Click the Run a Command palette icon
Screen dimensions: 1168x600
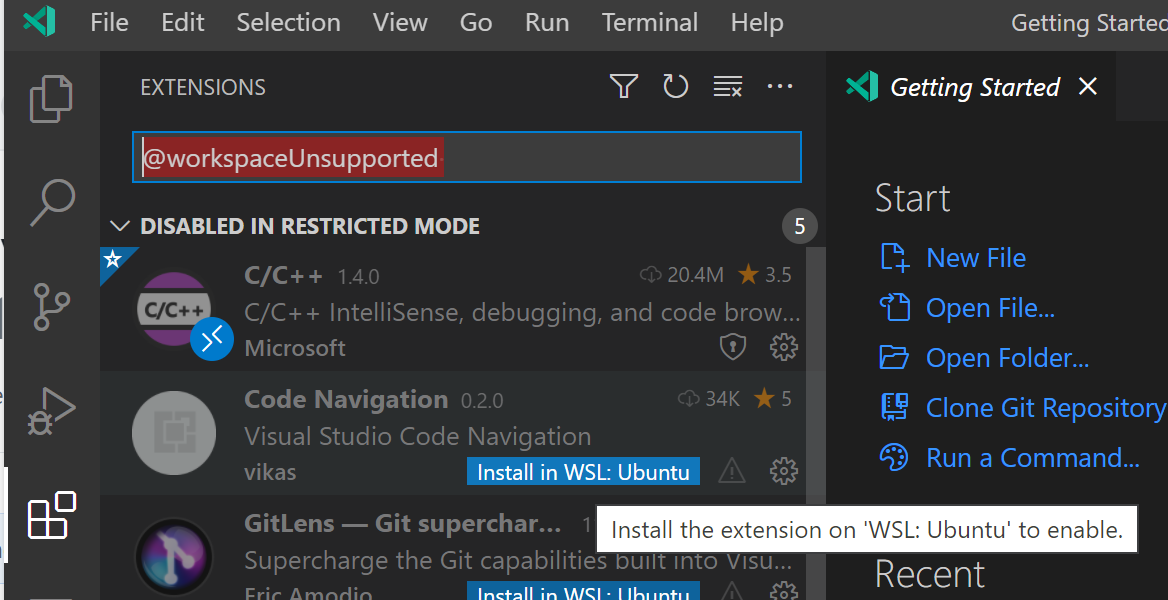[x=895, y=458]
